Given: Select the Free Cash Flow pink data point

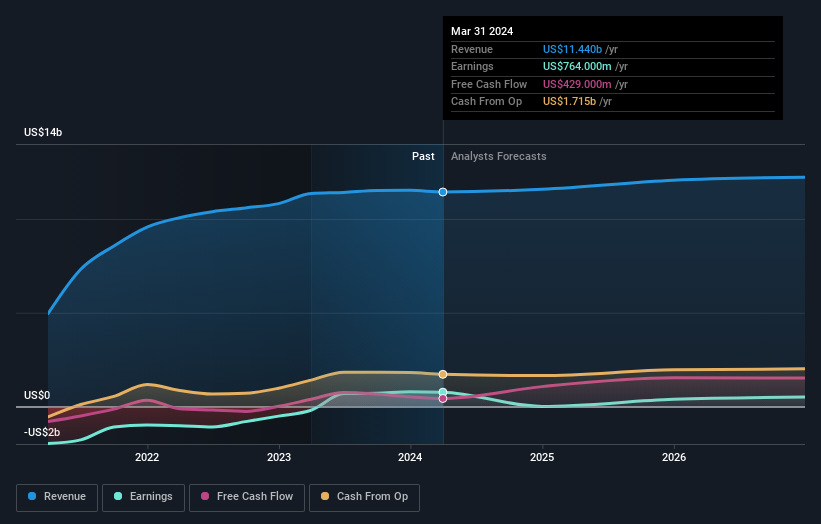Looking at the screenshot, I should tap(443, 399).
